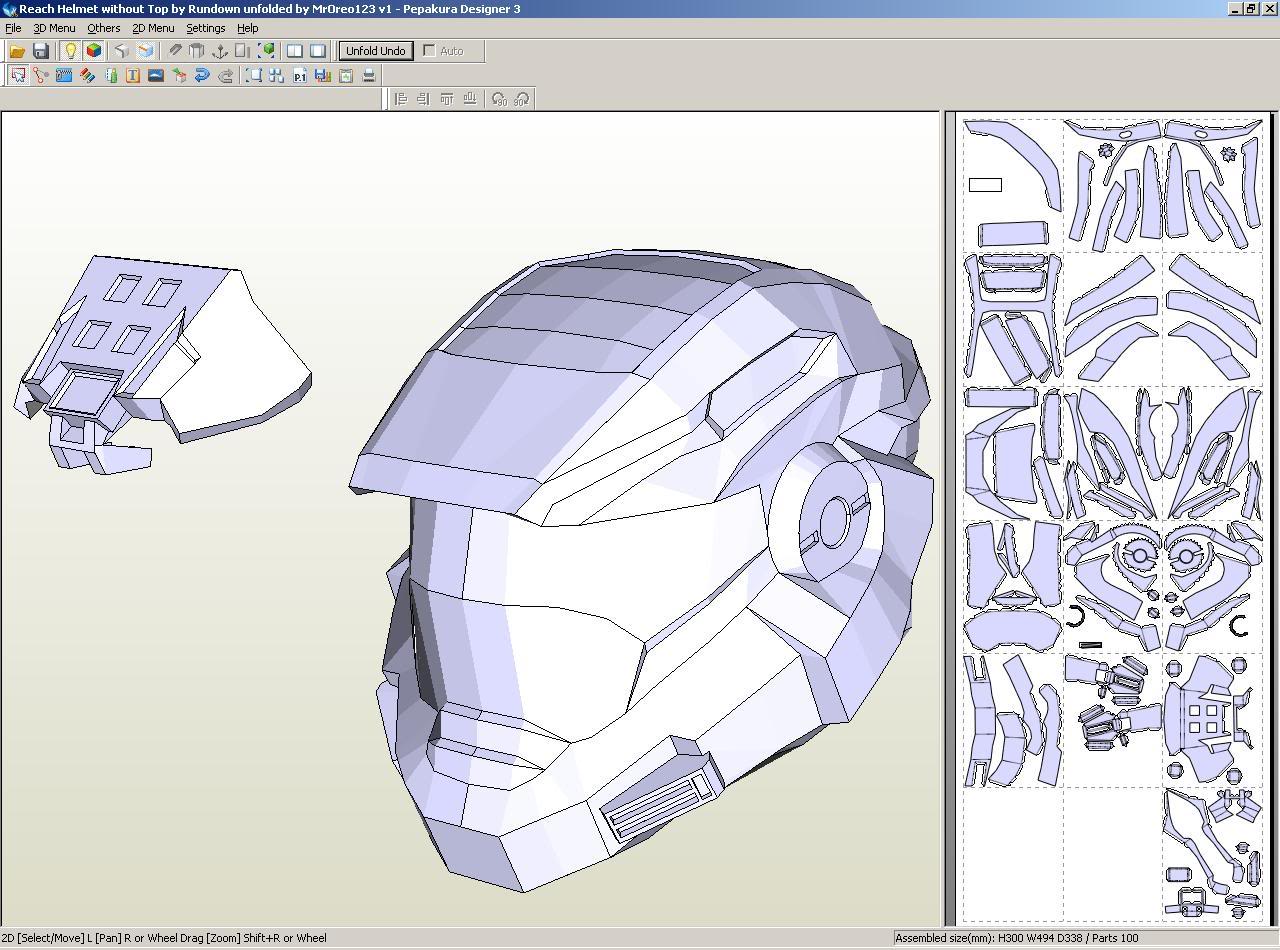
Task: Click the 'Assembled size(mm)' status bar text
Action: pyautogui.click(x=1016, y=938)
